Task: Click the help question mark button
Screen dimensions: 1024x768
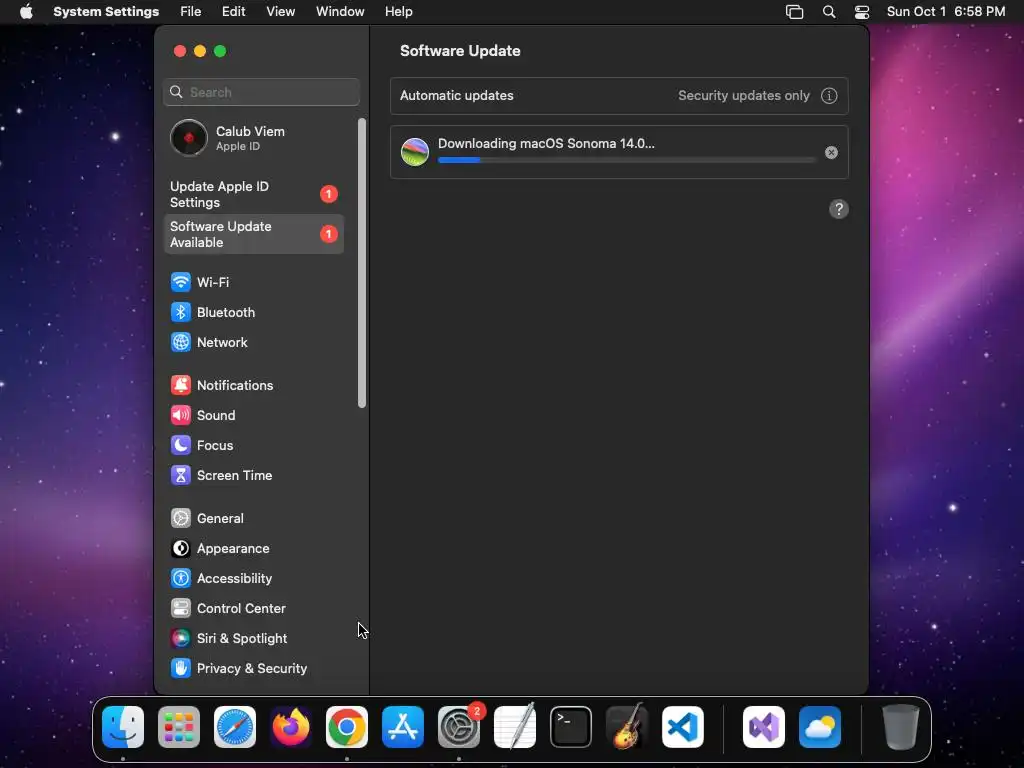Action: [x=839, y=210]
